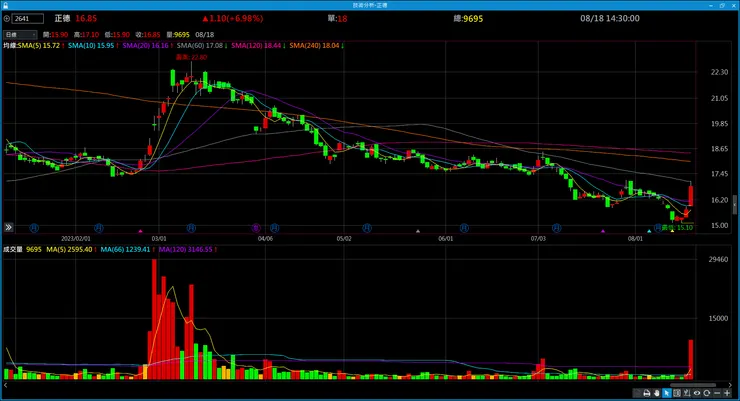The height and width of the screenshot is (401, 740).
Task: Restore the window size from title bar
Action: coord(722,5)
